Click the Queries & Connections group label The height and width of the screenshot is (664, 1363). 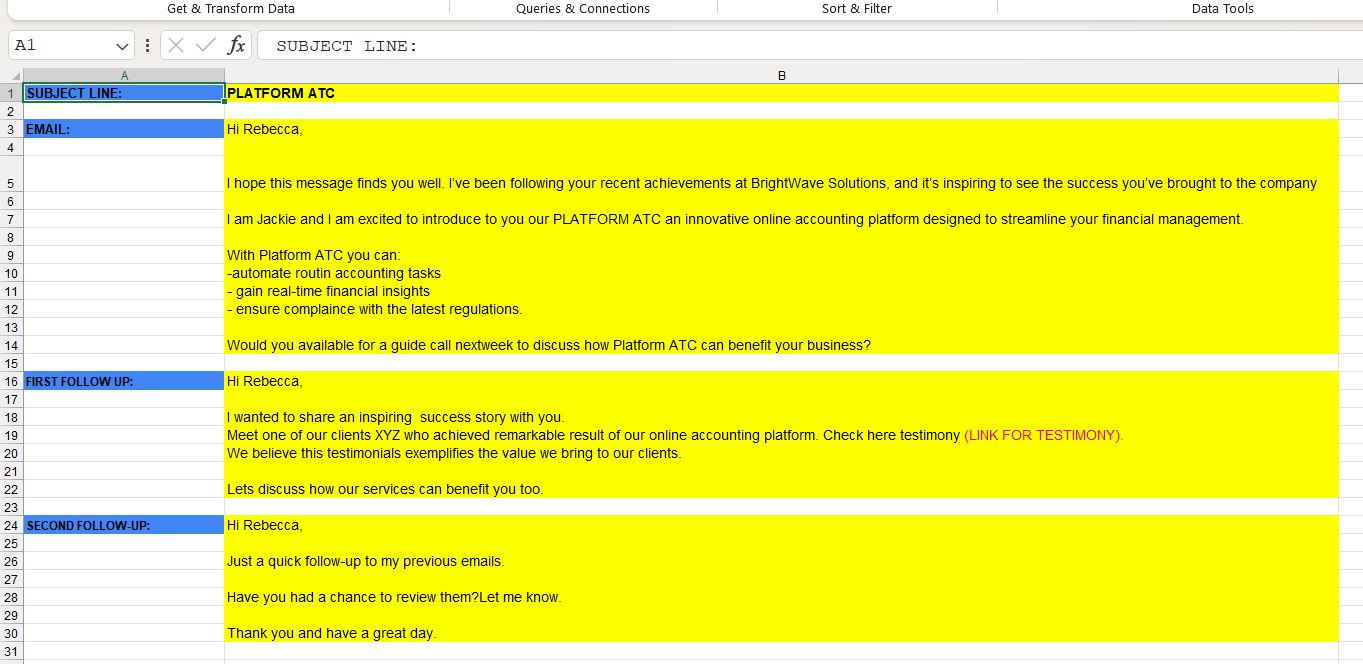pos(583,9)
